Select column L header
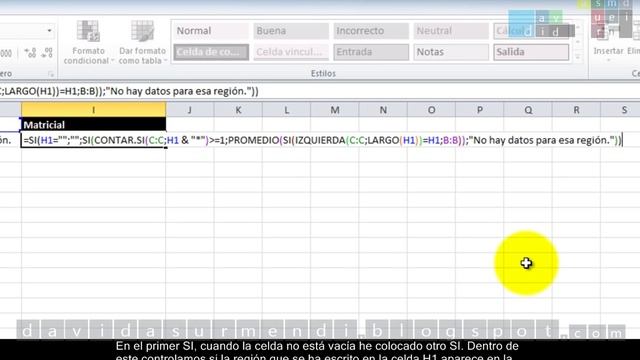 287,110
